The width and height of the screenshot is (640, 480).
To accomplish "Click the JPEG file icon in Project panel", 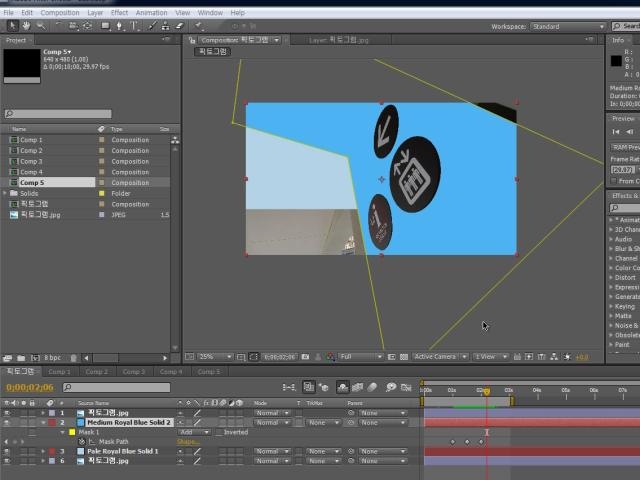I will coord(13,215).
